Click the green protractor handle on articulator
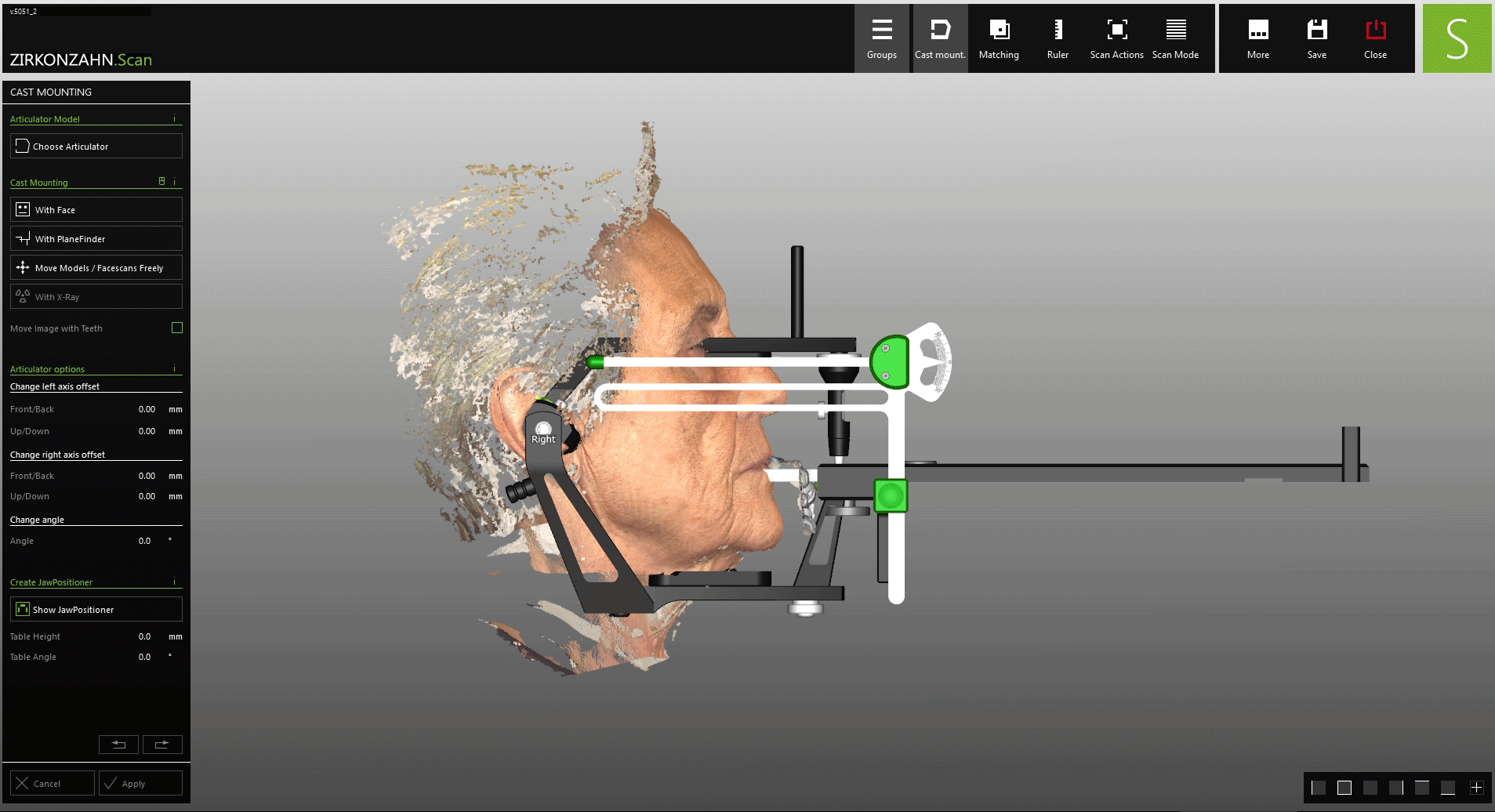This screenshot has height=812, width=1495. (890, 362)
